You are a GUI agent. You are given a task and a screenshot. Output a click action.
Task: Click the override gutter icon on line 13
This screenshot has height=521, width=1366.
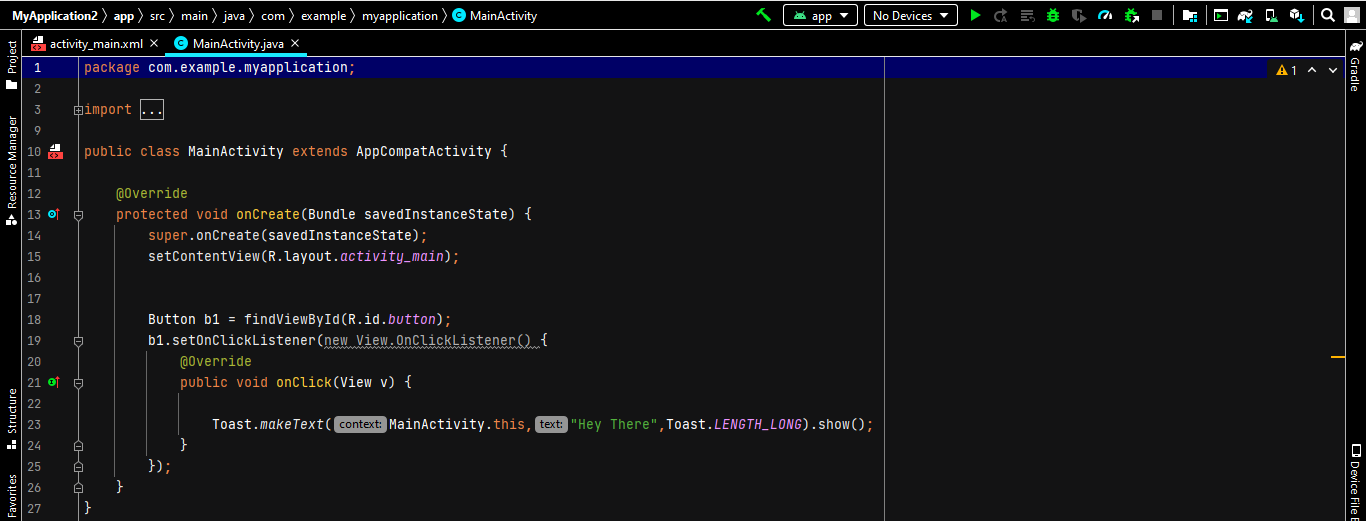pos(54,214)
